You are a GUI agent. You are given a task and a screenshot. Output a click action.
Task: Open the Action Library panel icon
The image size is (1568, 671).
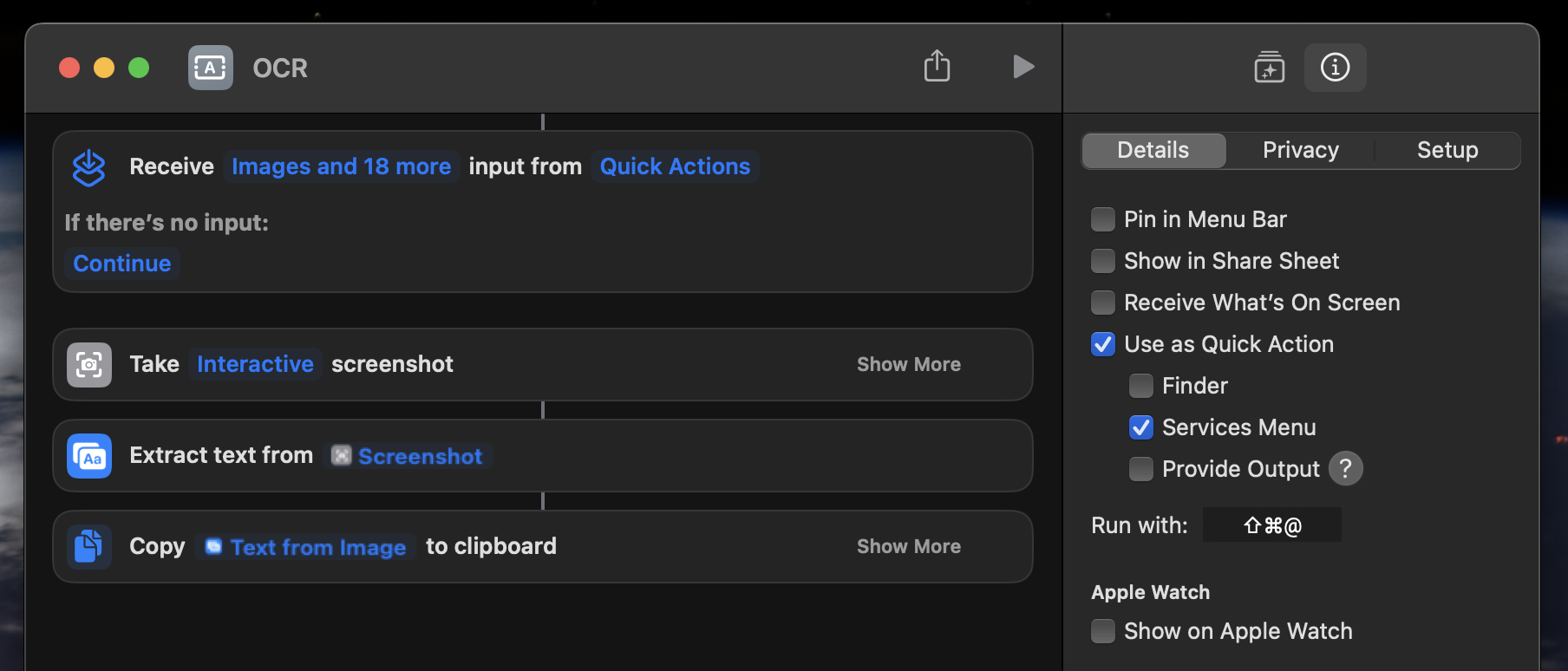1270,68
